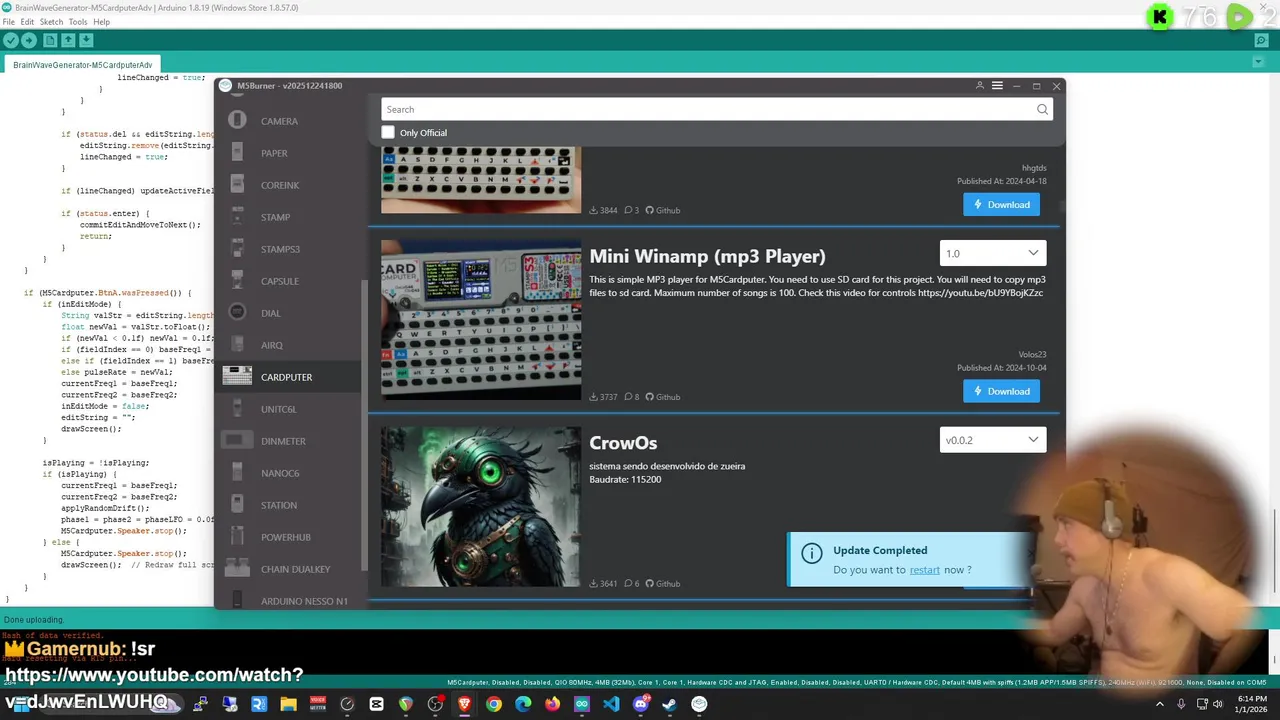The height and width of the screenshot is (720, 1280).
Task: Open the Arduino Sketch menu
Action: 51,22
